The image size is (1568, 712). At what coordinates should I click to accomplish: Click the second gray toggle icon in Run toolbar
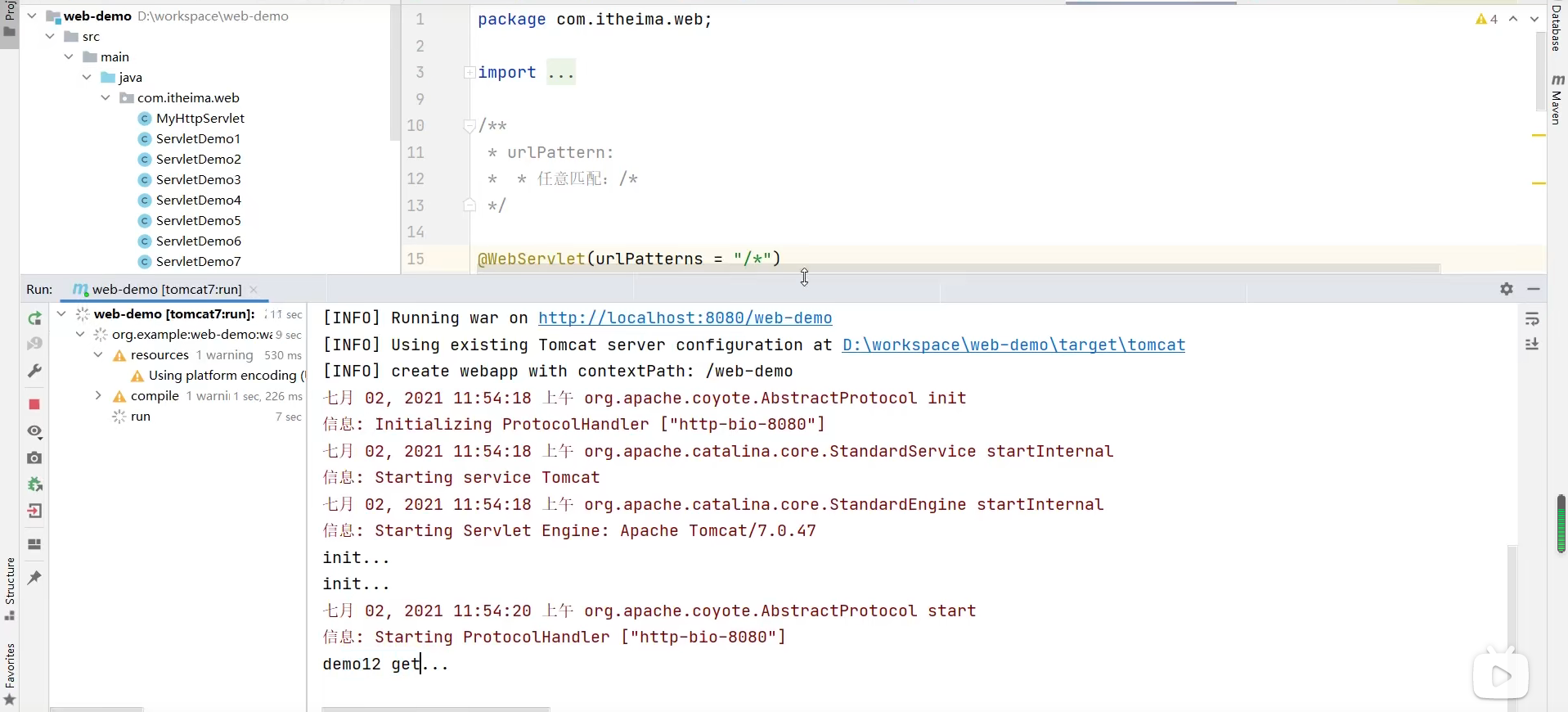pos(34,345)
